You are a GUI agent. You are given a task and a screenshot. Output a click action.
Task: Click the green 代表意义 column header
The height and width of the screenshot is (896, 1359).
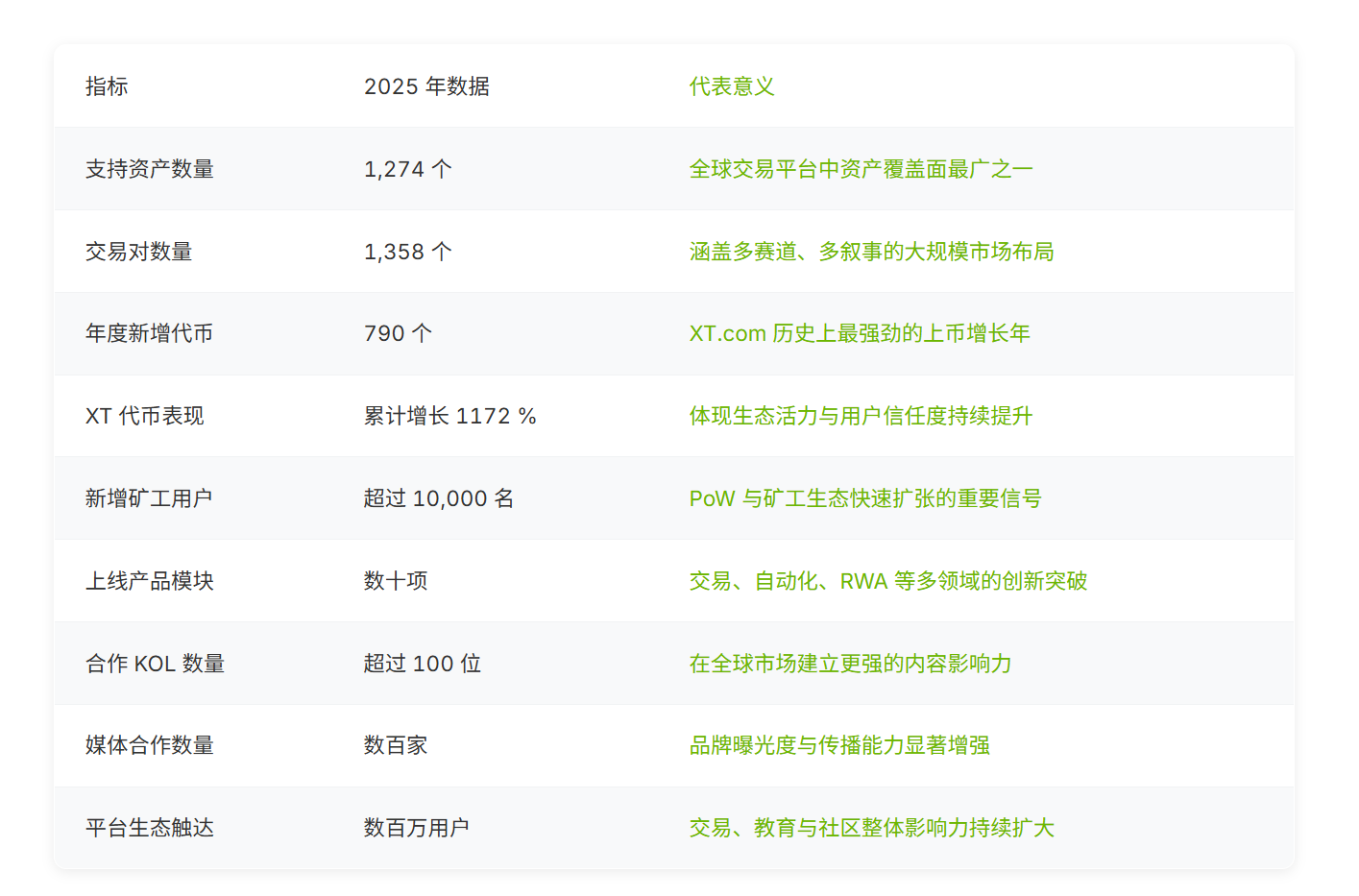(731, 86)
